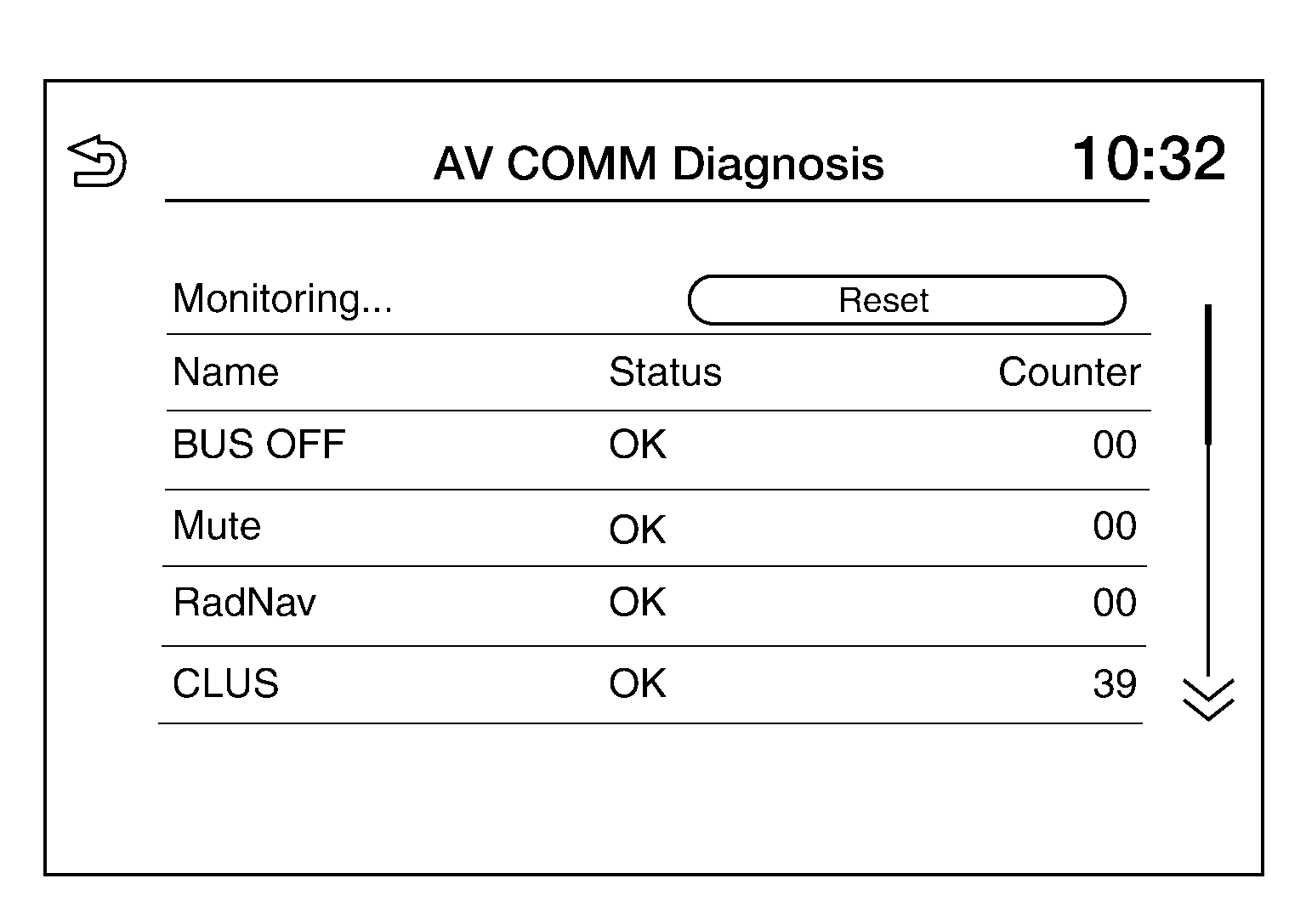This screenshot has width=1306, height=924.
Task: Tap the Mute counter value 00
Action: click(x=1115, y=526)
